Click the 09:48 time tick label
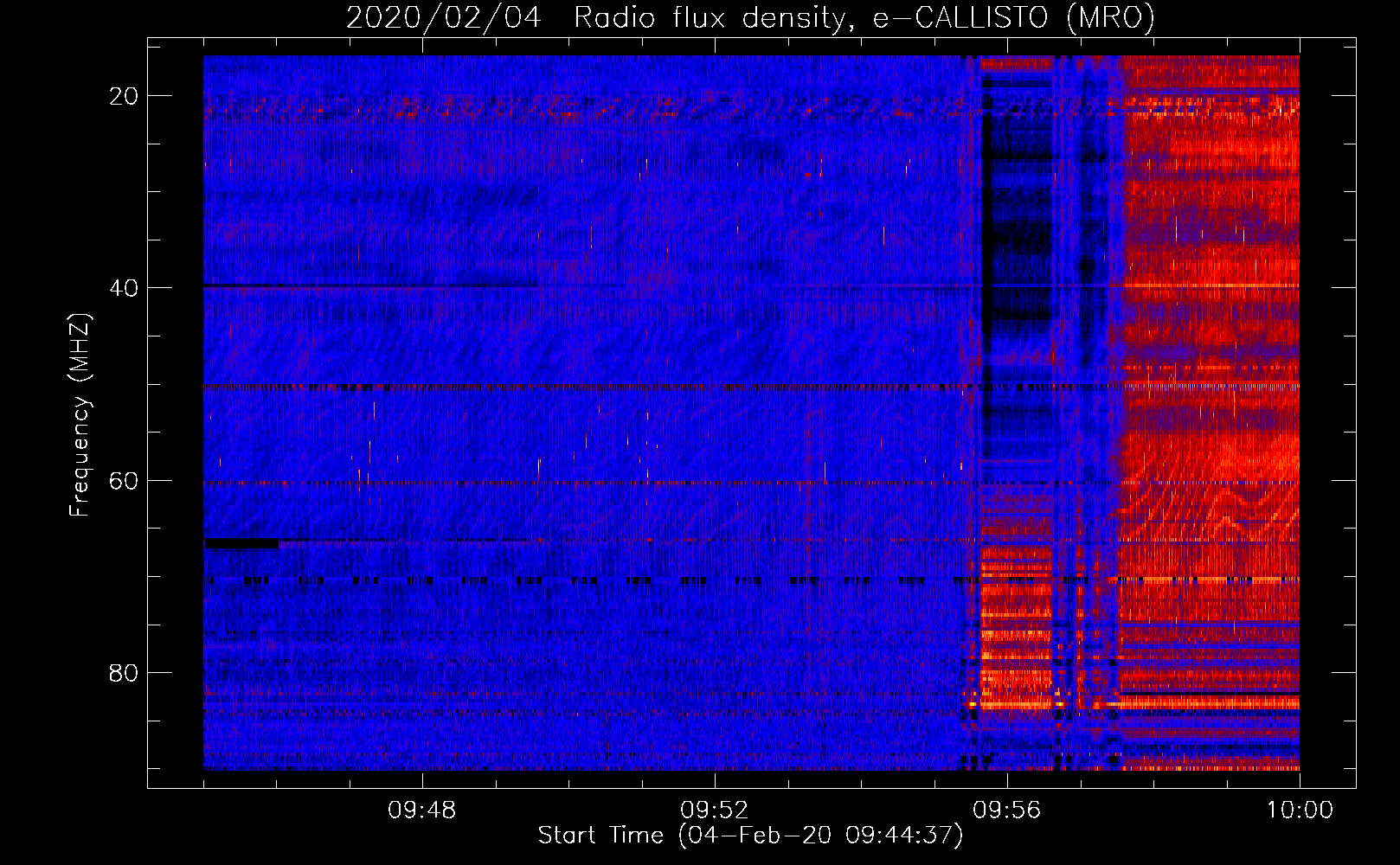Screen dimensions: 1400x865 click(x=422, y=811)
